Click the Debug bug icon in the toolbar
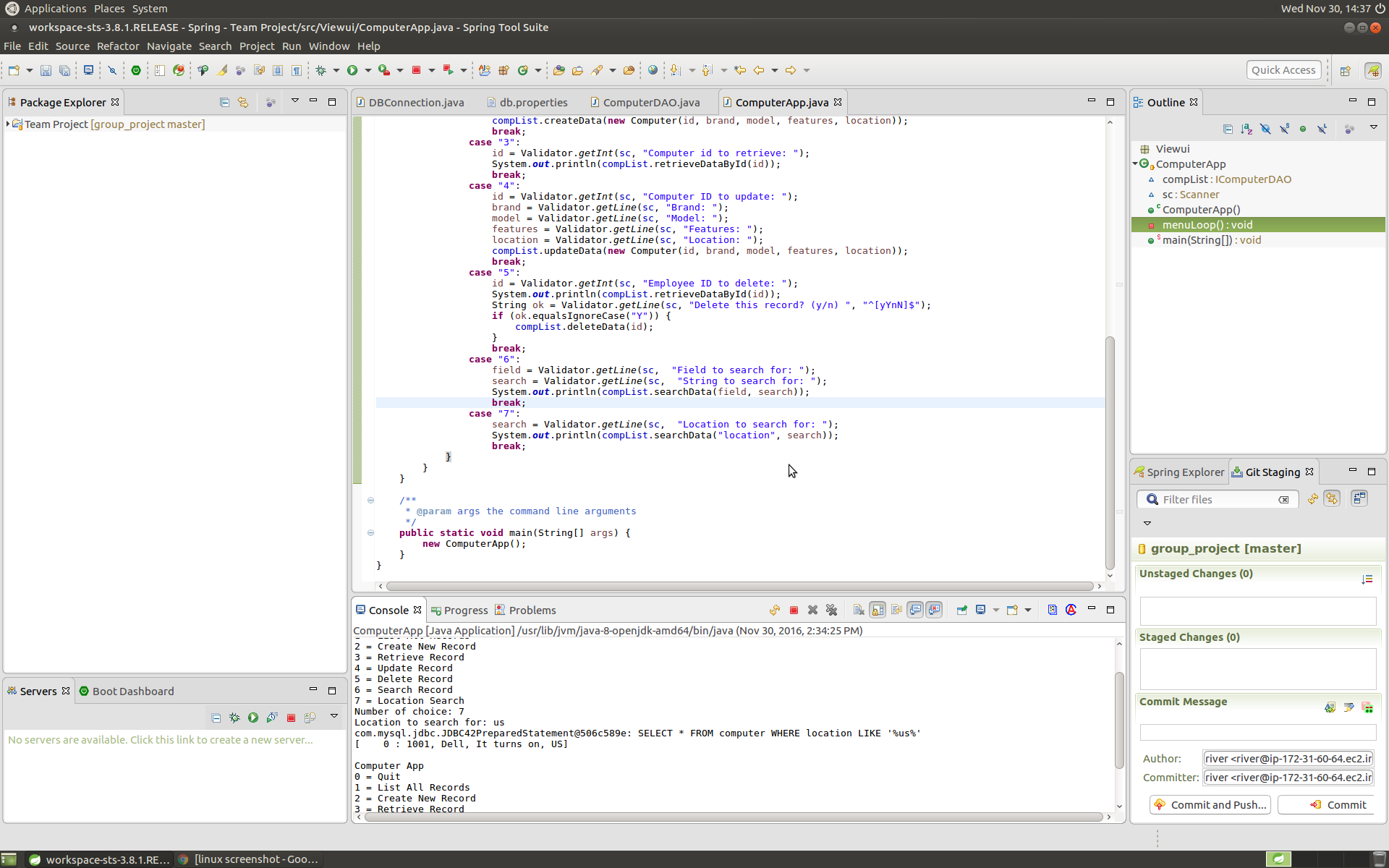This screenshot has width=1389, height=868. [320, 70]
